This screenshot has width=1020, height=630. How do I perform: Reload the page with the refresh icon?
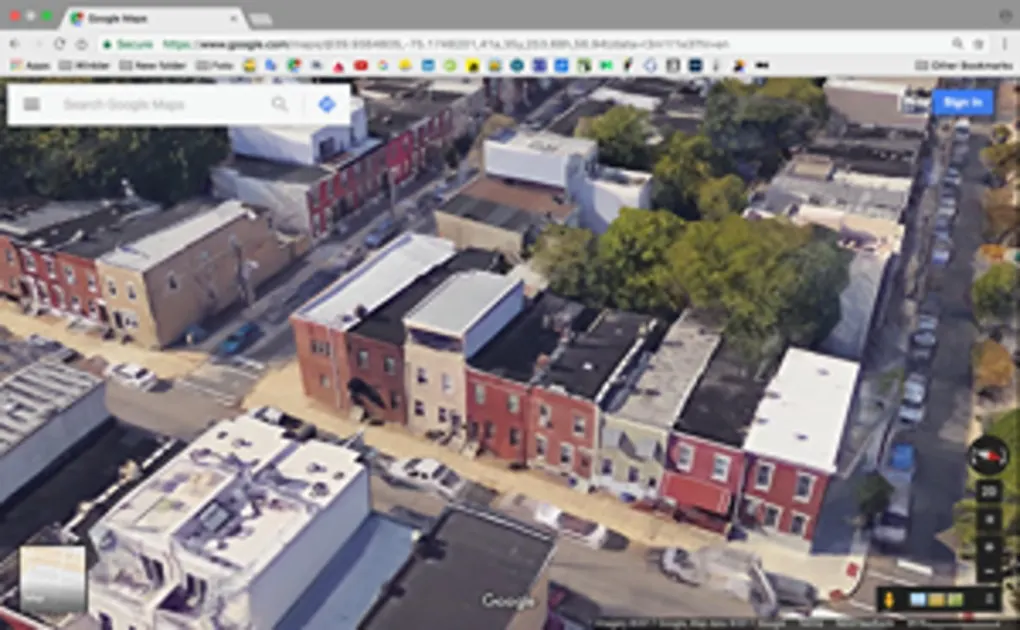[x=59, y=44]
